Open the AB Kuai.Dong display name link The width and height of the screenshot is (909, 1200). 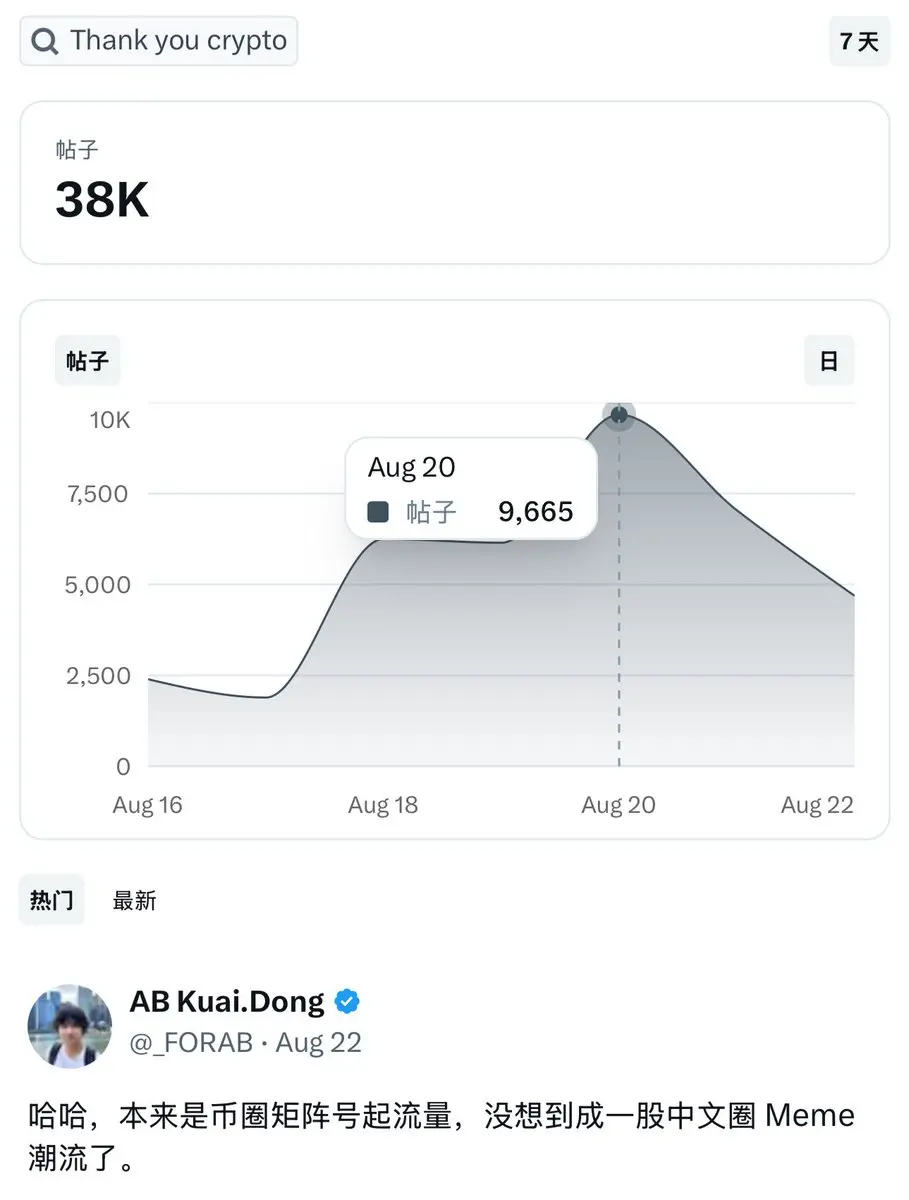tap(227, 1001)
